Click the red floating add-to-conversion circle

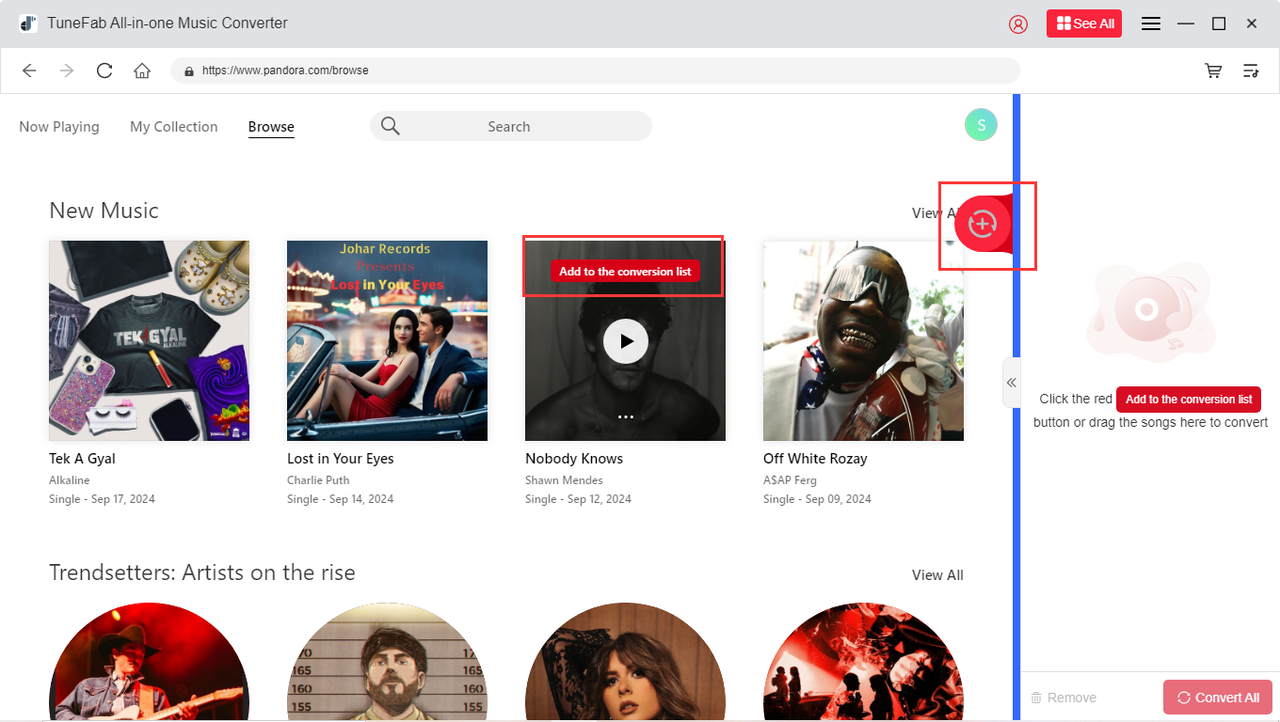tap(983, 225)
